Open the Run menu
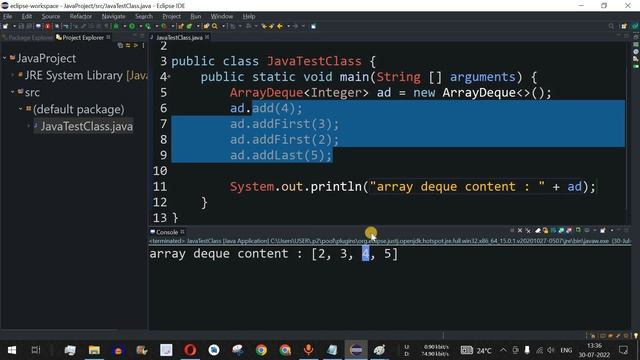The height and width of the screenshot is (360, 640). click(x=196, y=16)
